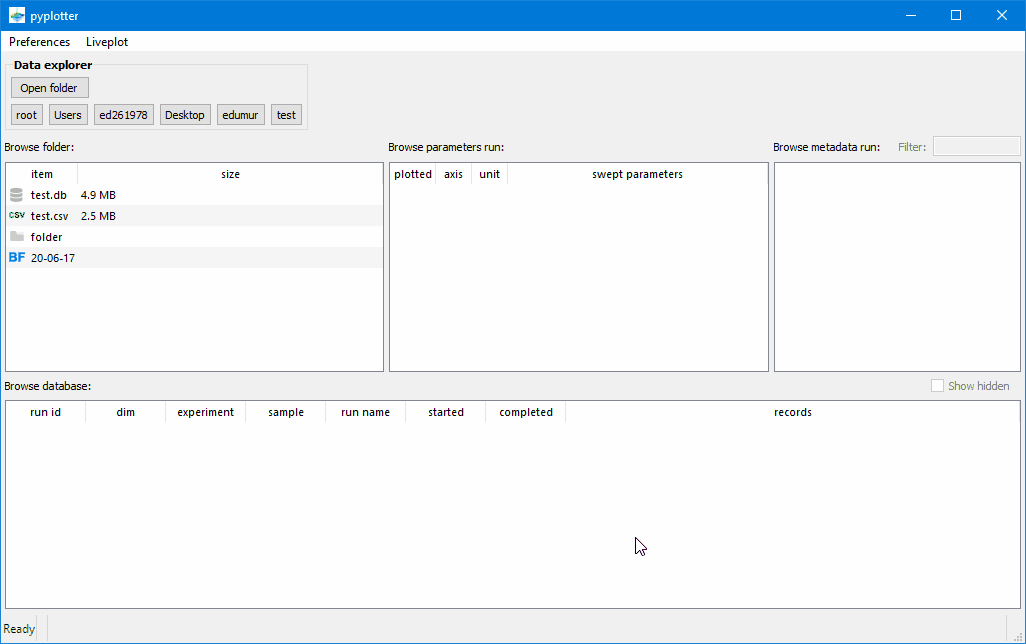Image resolution: width=1026 pixels, height=644 pixels.
Task: Click the test.db database icon
Action: (16, 194)
